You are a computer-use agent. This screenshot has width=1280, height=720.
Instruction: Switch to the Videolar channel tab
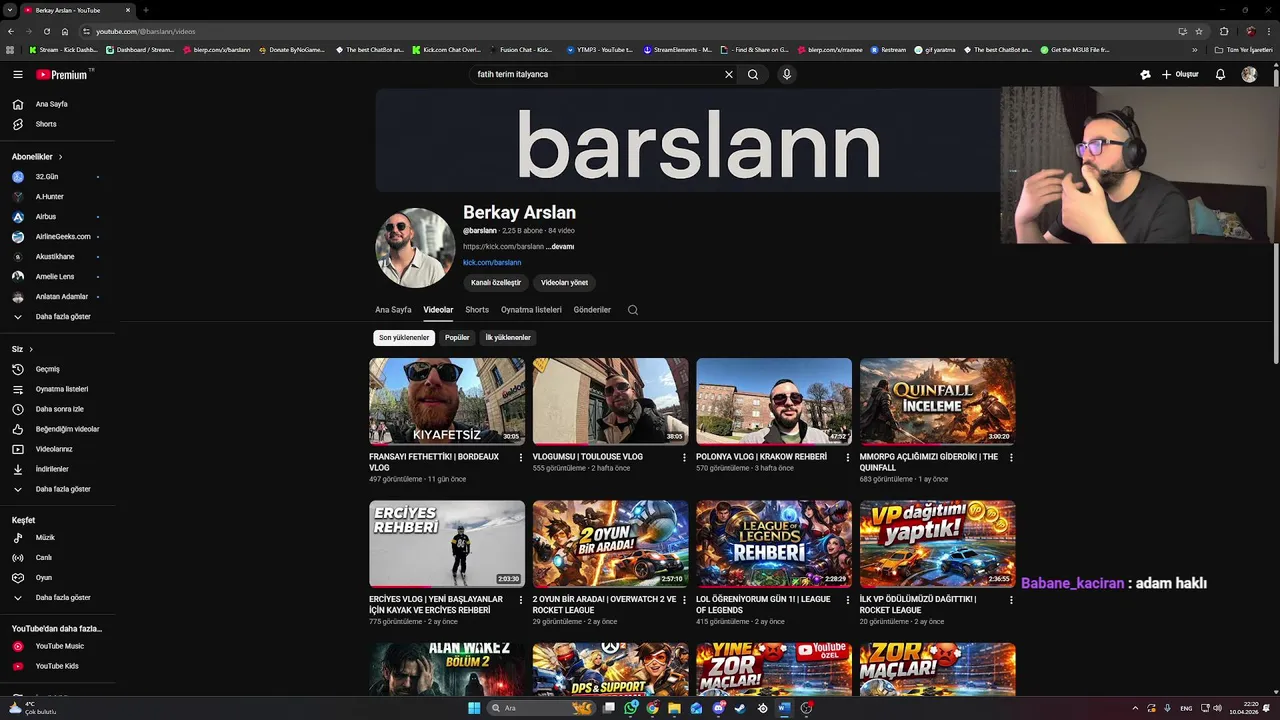click(x=438, y=310)
